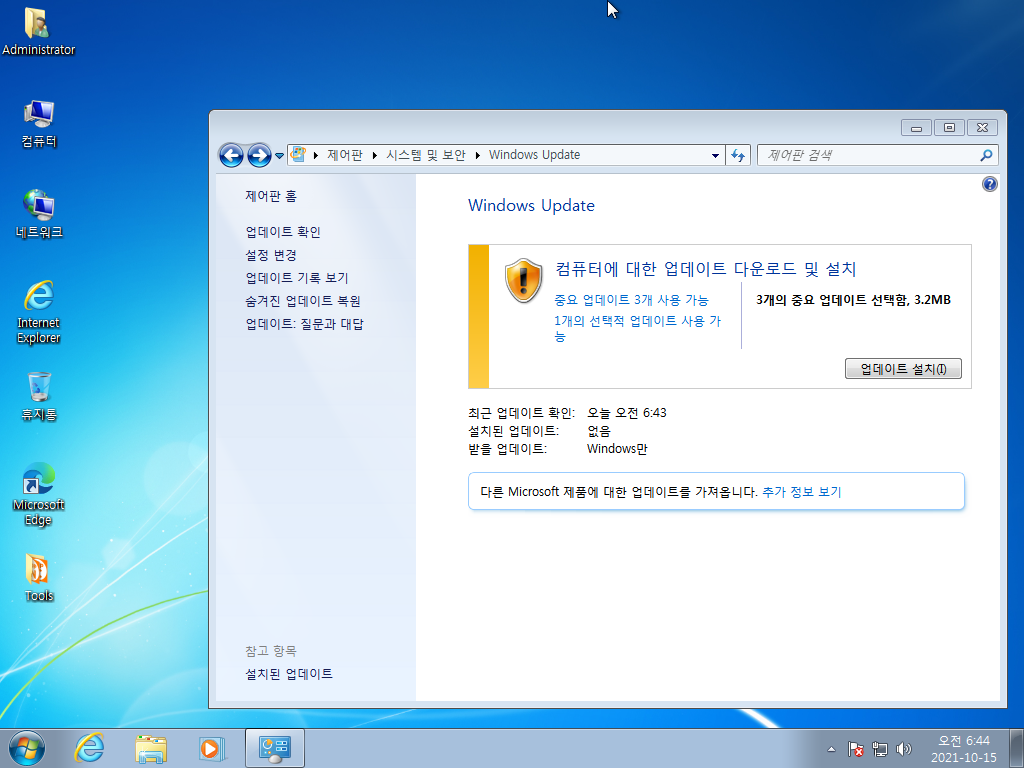
Task: Select the 제어판 breadcrumb
Action: pos(345,155)
